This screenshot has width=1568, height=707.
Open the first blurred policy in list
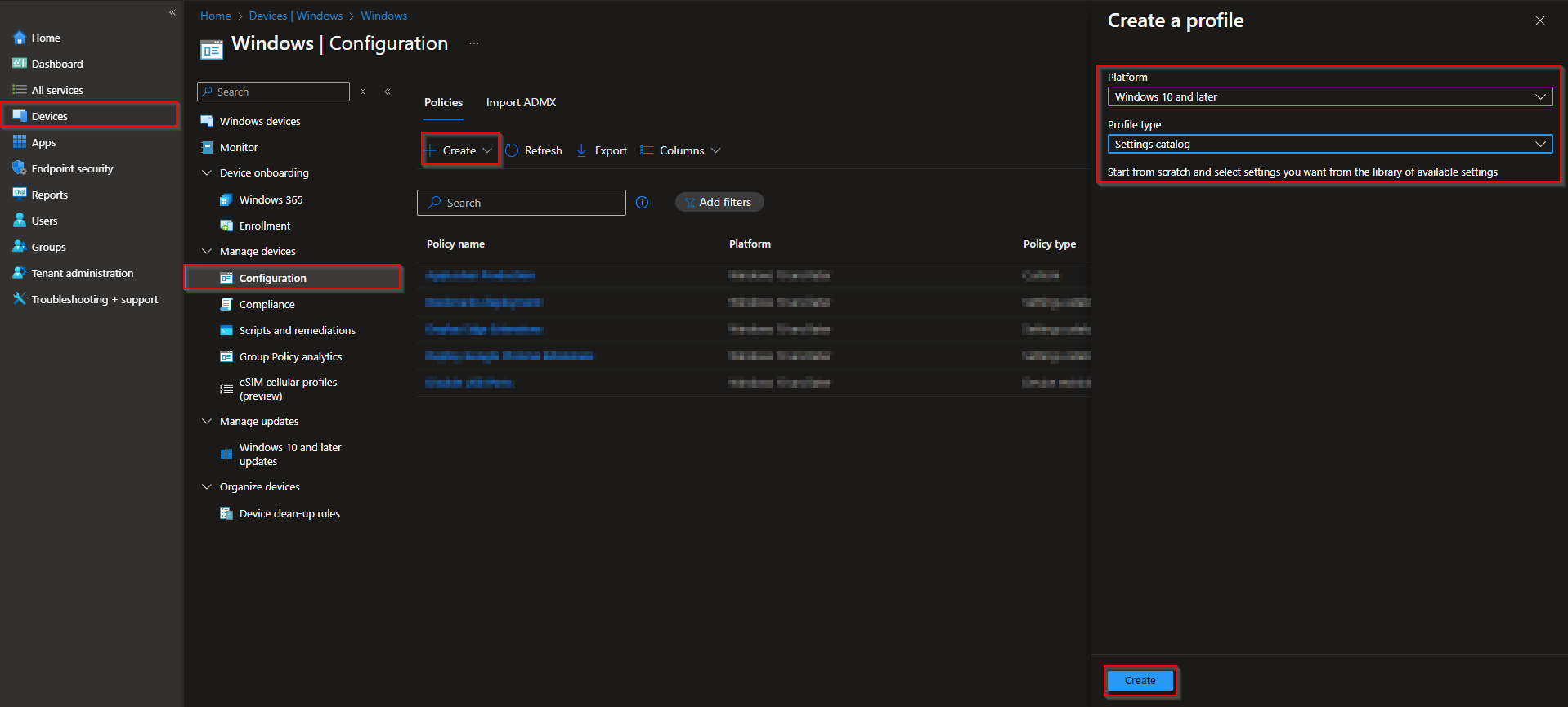pyautogui.click(x=481, y=275)
